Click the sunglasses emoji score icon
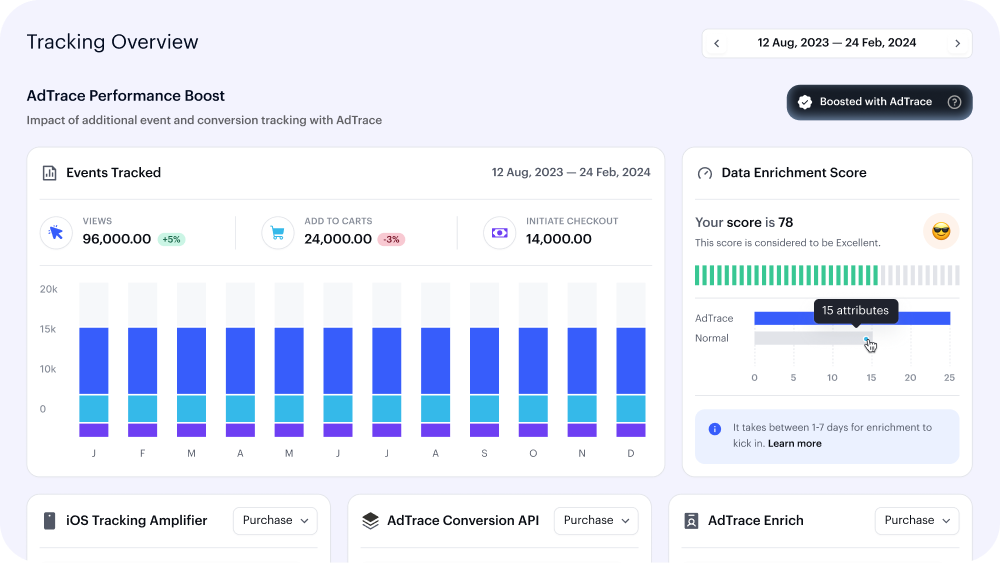The width and height of the screenshot is (1000, 563). [941, 231]
